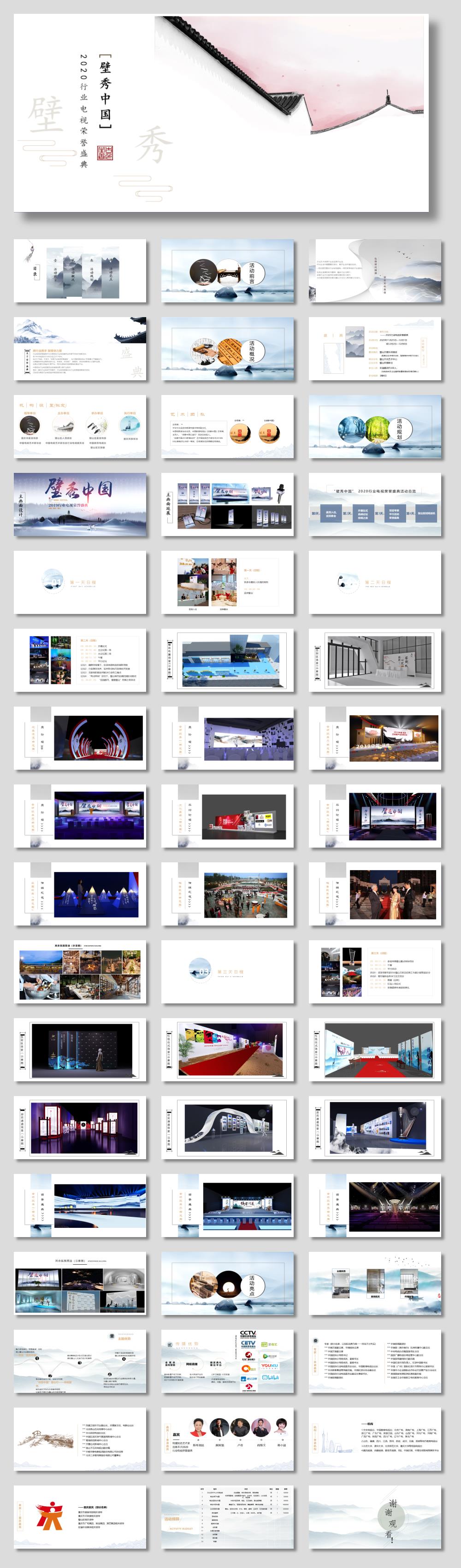Viewport: 461px width, 1568px height.
Task: Select the 第二天日程 divider slide
Action: (374, 583)
